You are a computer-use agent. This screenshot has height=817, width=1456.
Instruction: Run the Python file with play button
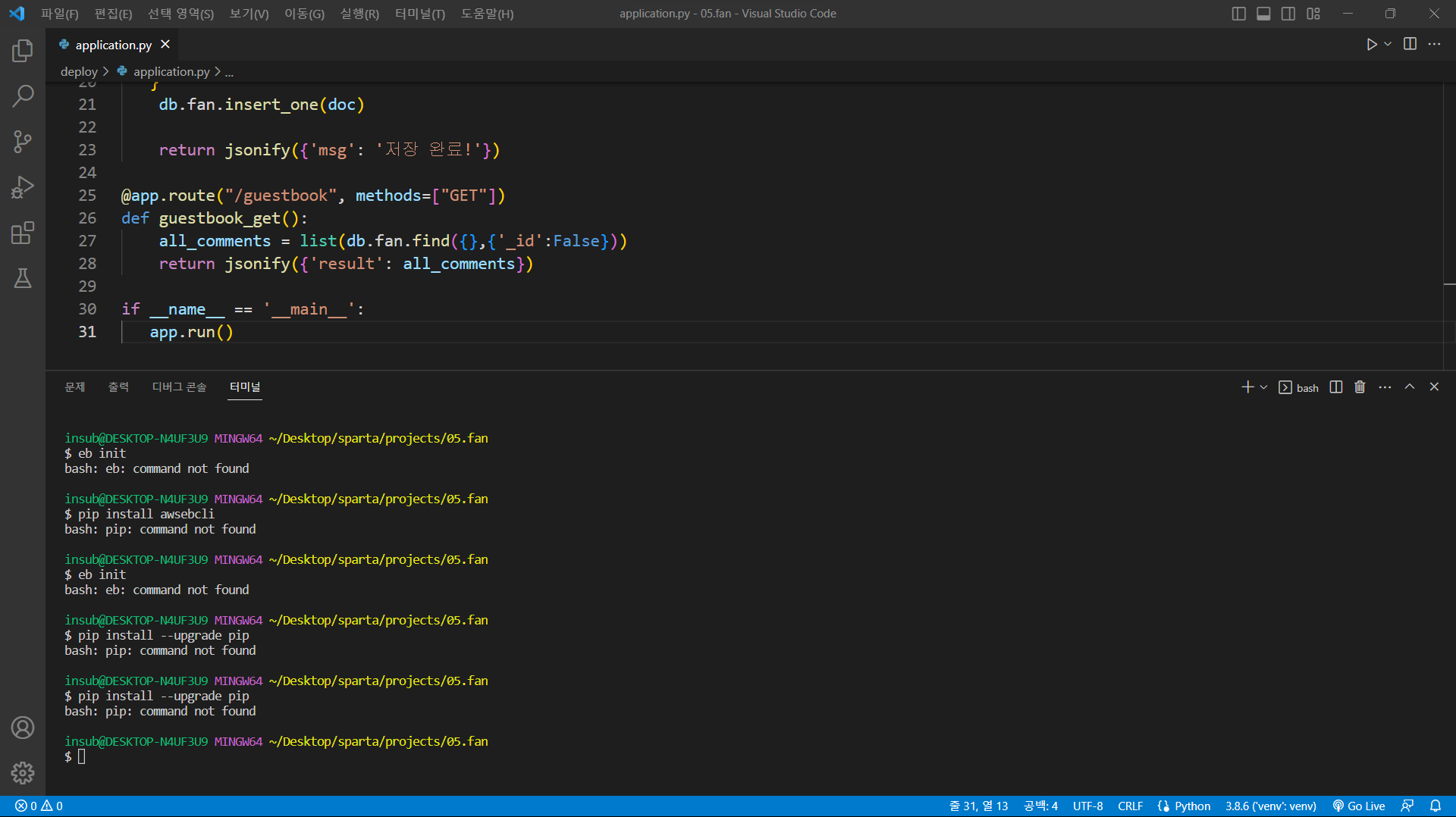1372,44
